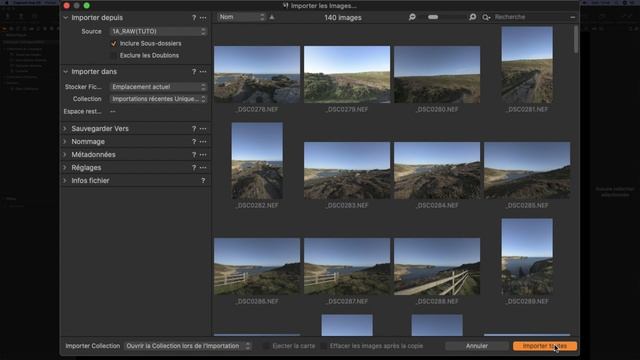Viewport: 640px width, 360px height.
Task: Open options menu for Importer depuis section
Action: pyautogui.click(x=203, y=18)
